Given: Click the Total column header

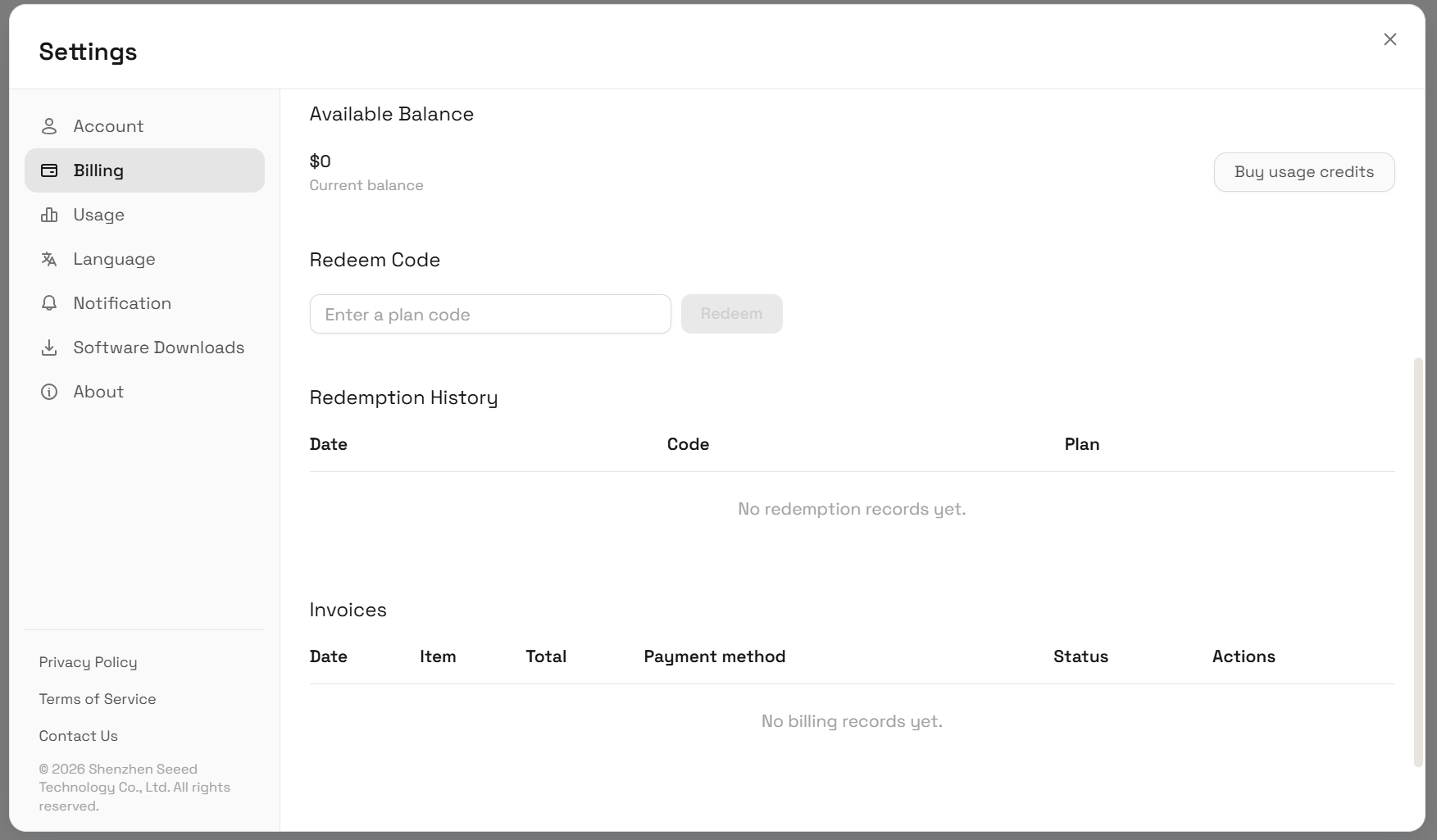Looking at the screenshot, I should 546,656.
